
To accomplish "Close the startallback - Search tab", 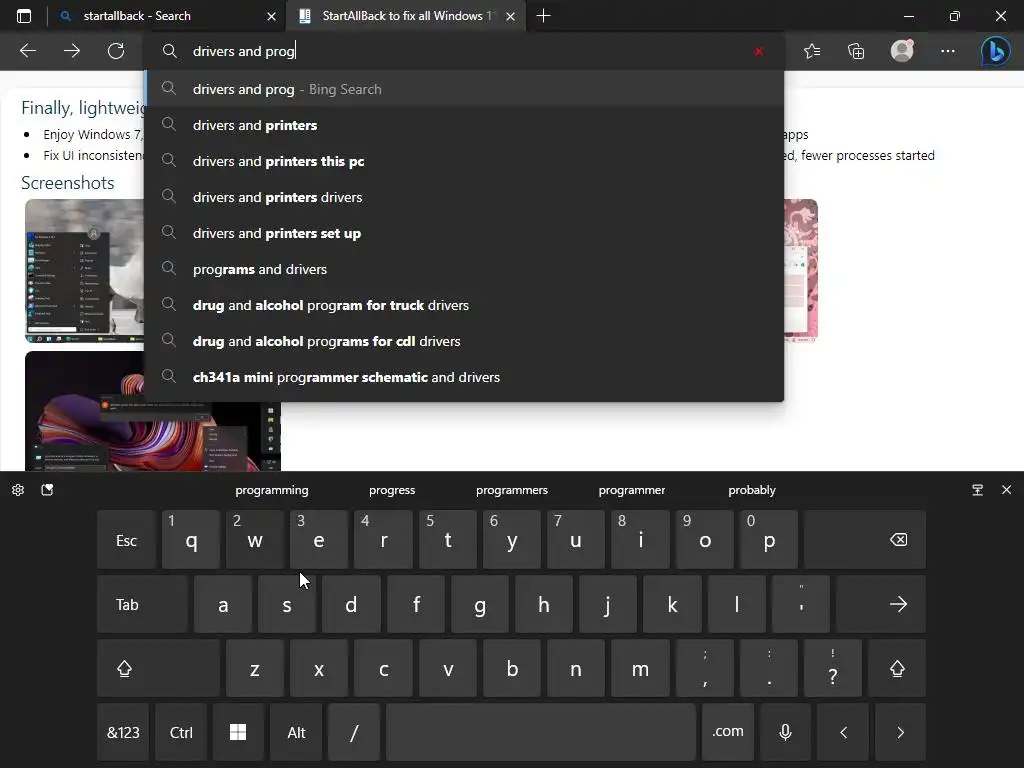I will (x=272, y=16).
